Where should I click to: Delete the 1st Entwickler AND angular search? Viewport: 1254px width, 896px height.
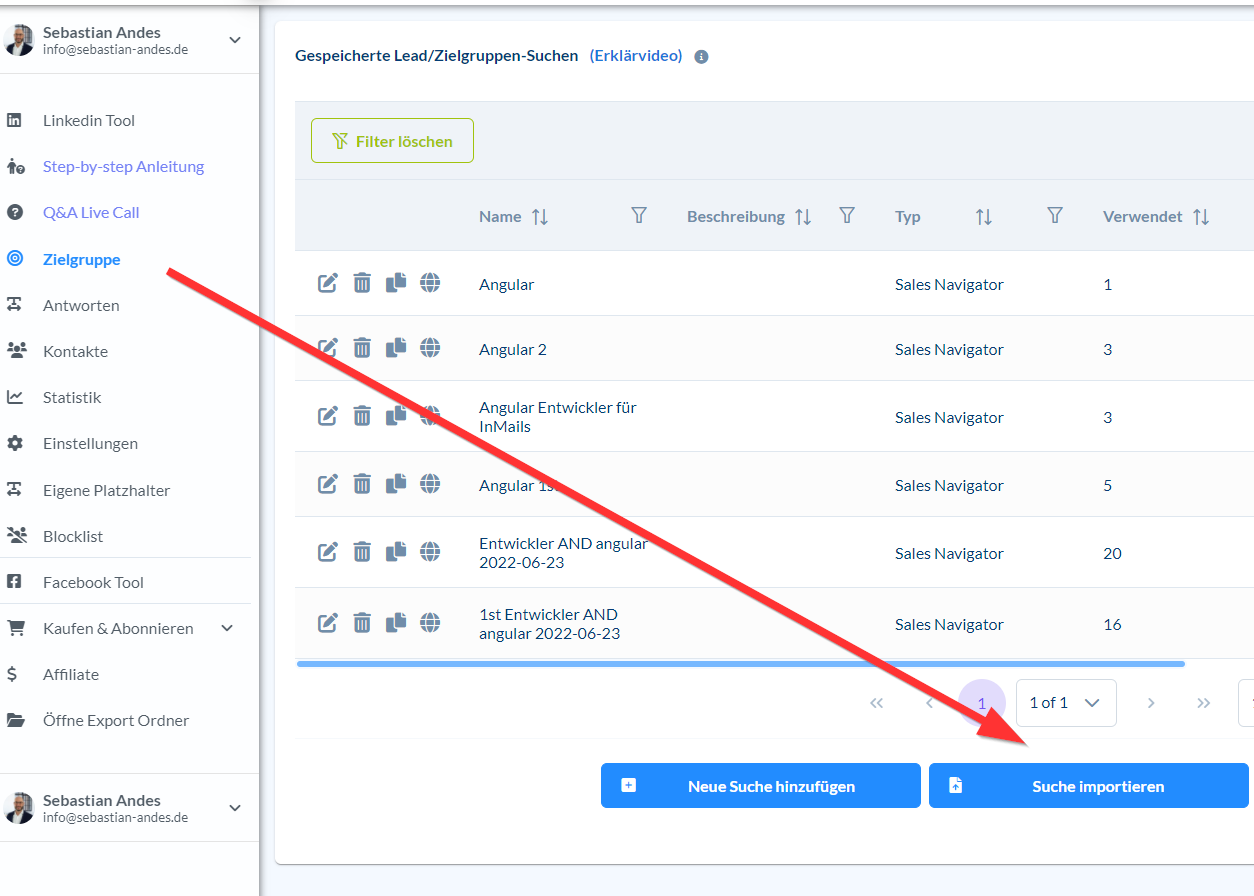coord(362,623)
